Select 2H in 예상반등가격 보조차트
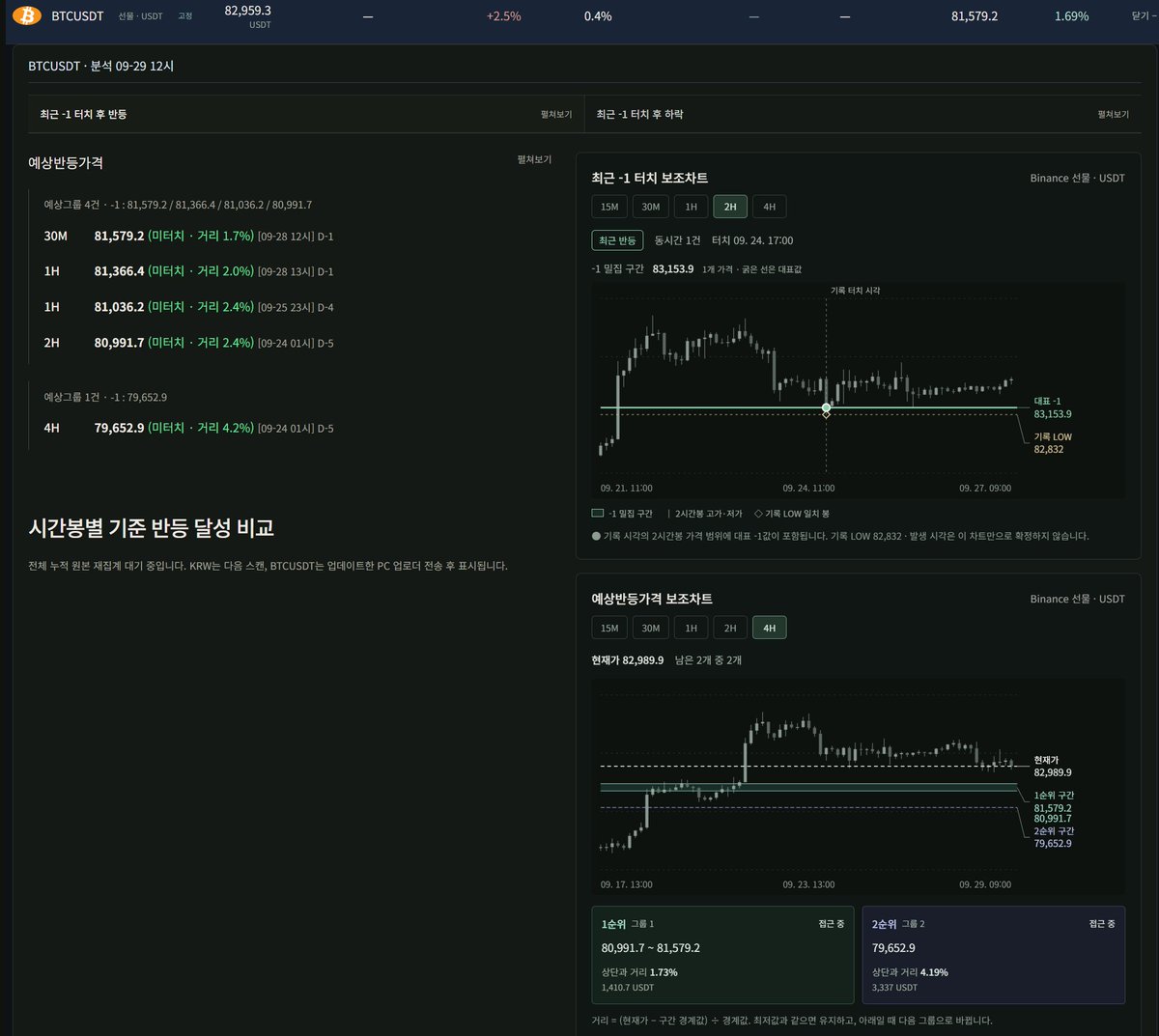The width and height of the screenshot is (1159, 1036). pyautogui.click(x=730, y=628)
